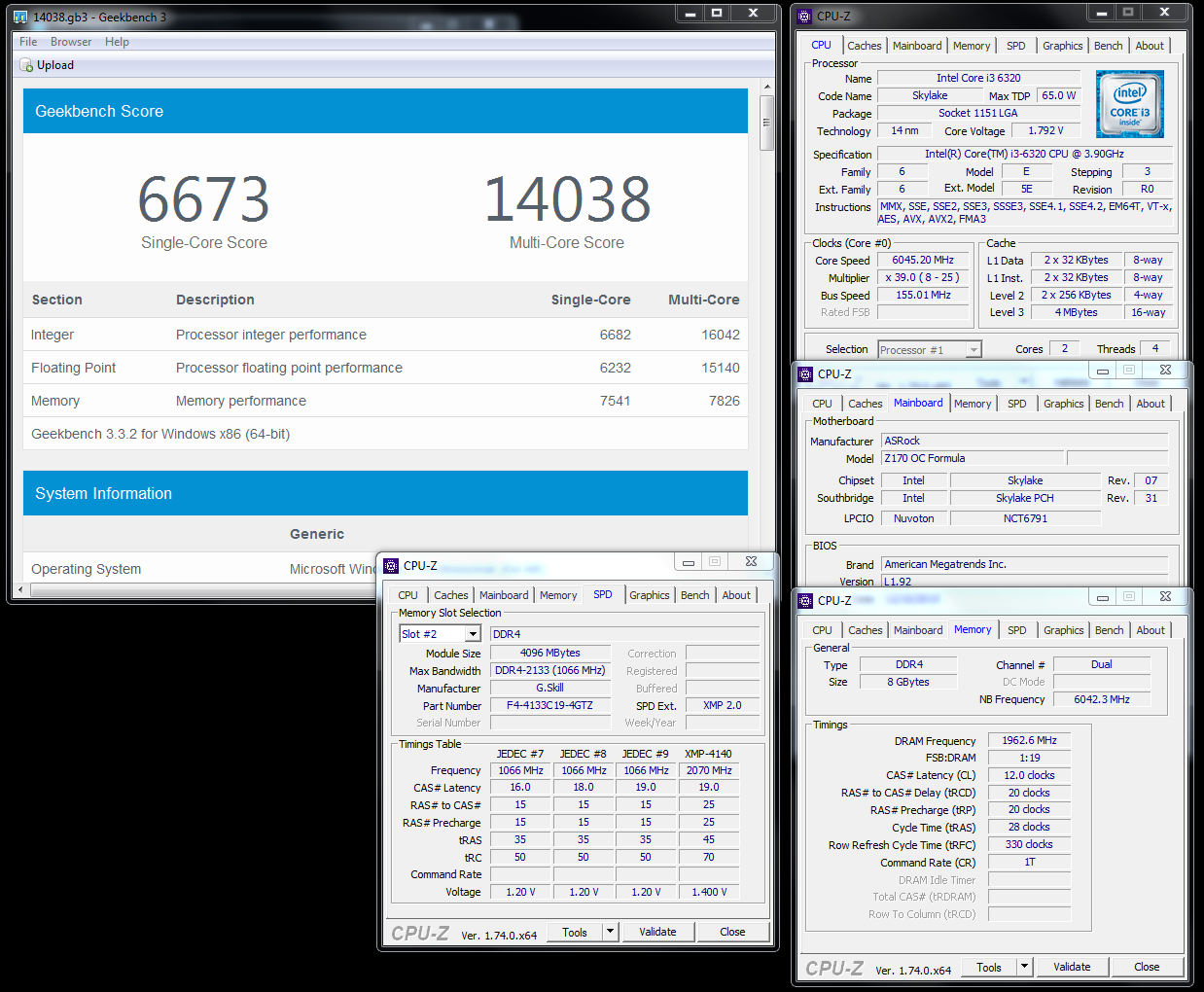Switch to Bench tab in the top CPU-Z window

[1108, 46]
